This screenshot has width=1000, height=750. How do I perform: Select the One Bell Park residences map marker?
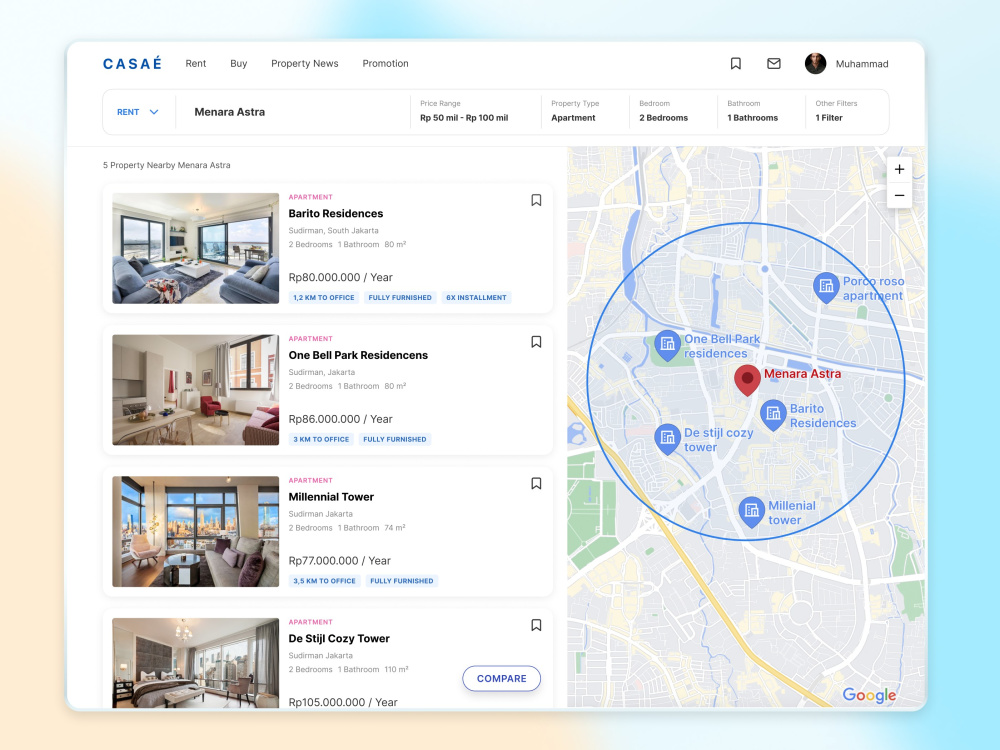point(668,346)
